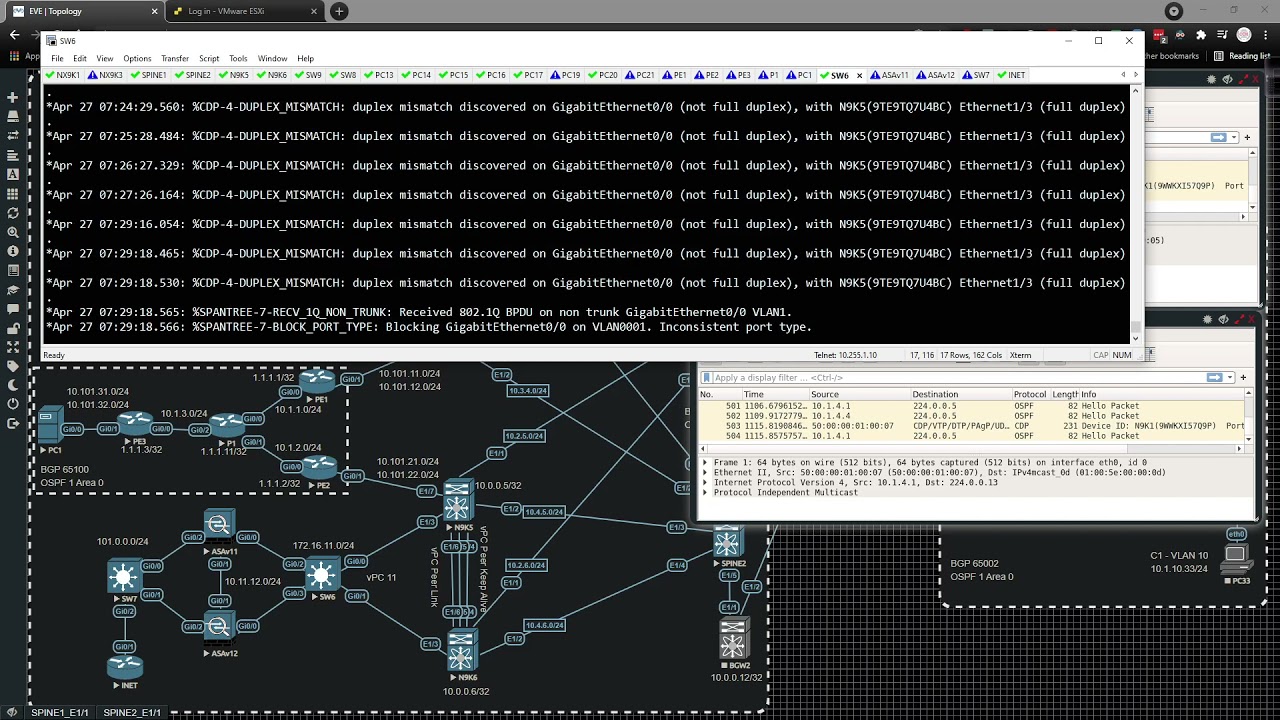Click the browser profile avatar
The height and width of the screenshot is (720, 1280).
pyautogui.click(x=1244, y=35)
